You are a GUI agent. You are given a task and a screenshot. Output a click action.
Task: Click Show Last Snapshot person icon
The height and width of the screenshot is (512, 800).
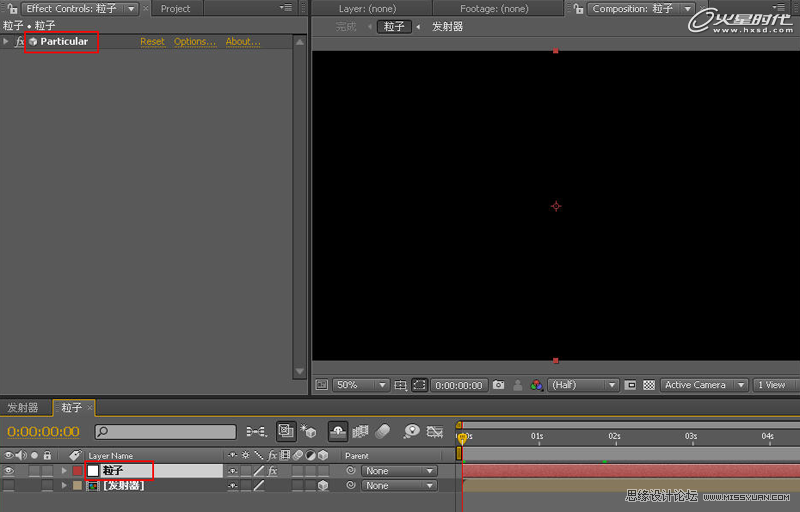517,385
